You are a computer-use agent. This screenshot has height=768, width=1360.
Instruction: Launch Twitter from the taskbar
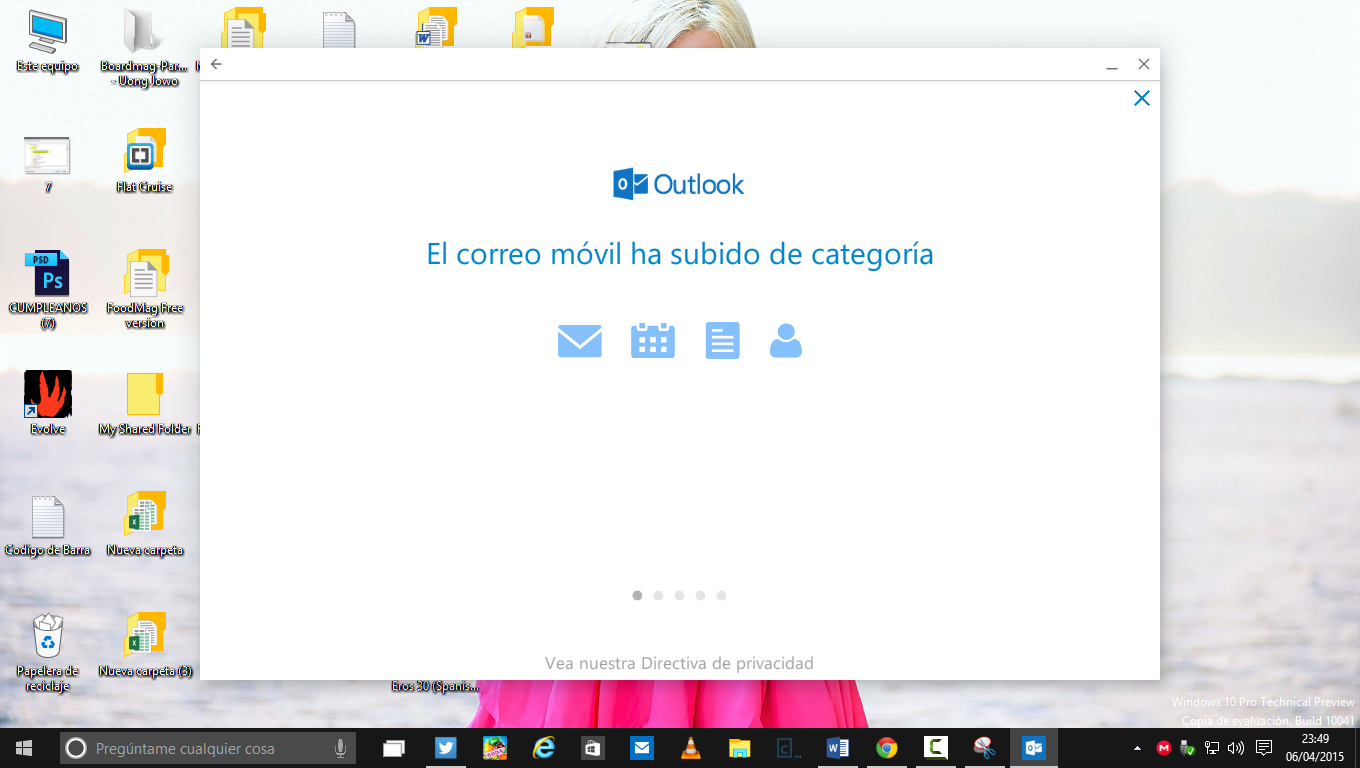pos(446,748)
